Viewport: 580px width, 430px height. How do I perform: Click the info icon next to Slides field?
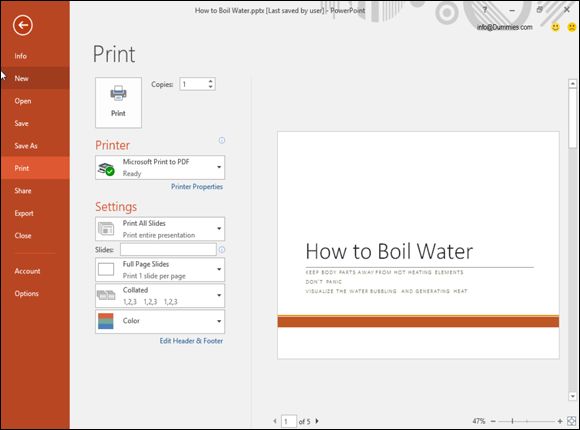[x=222, y=250]
